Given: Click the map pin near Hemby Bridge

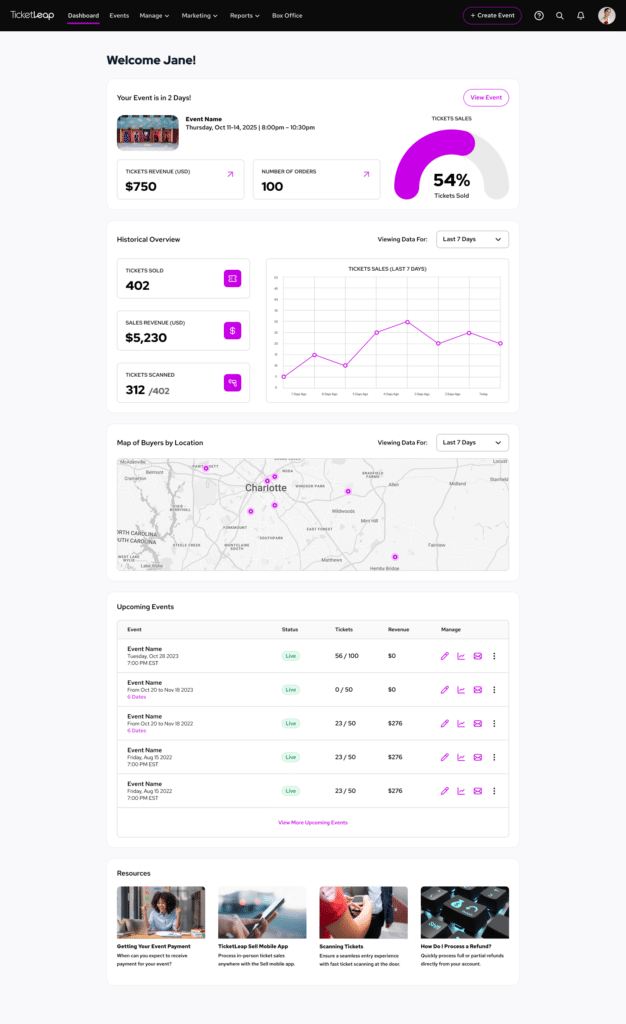Looking at the screenshot, I should 395,557.
